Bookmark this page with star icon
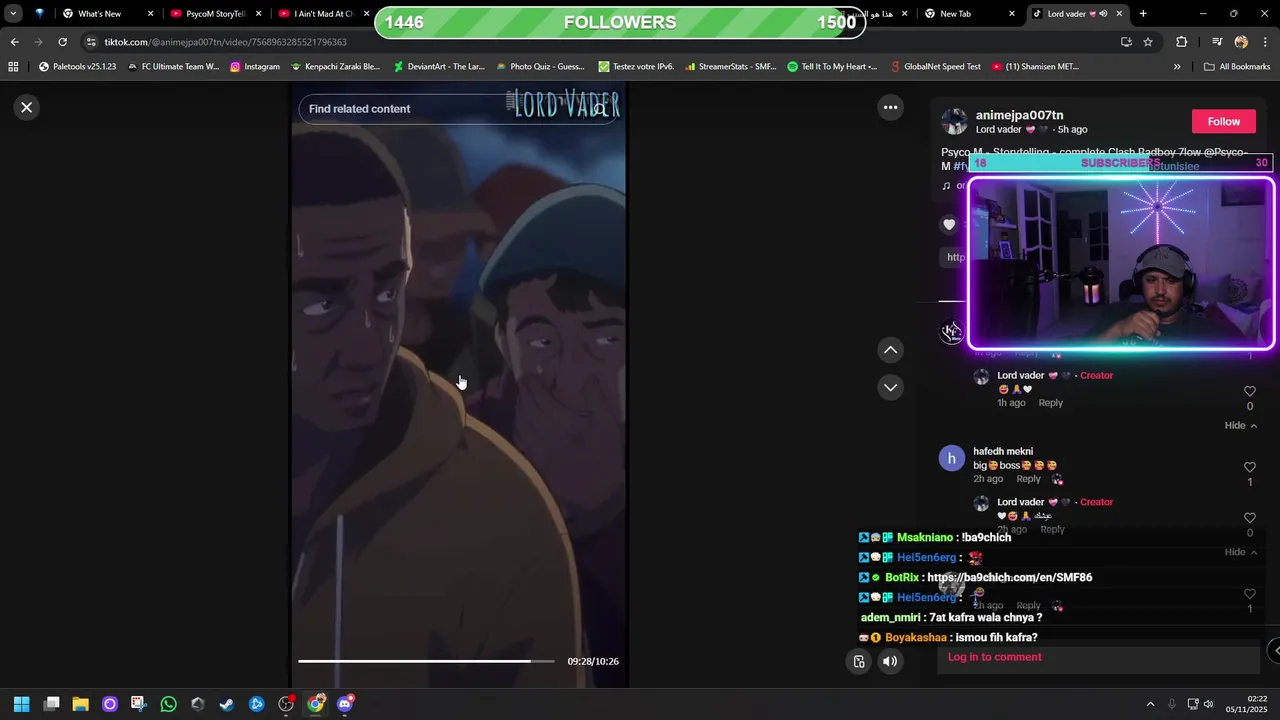The width and height of the screenshot is (1280, 720). [1148, 42]
